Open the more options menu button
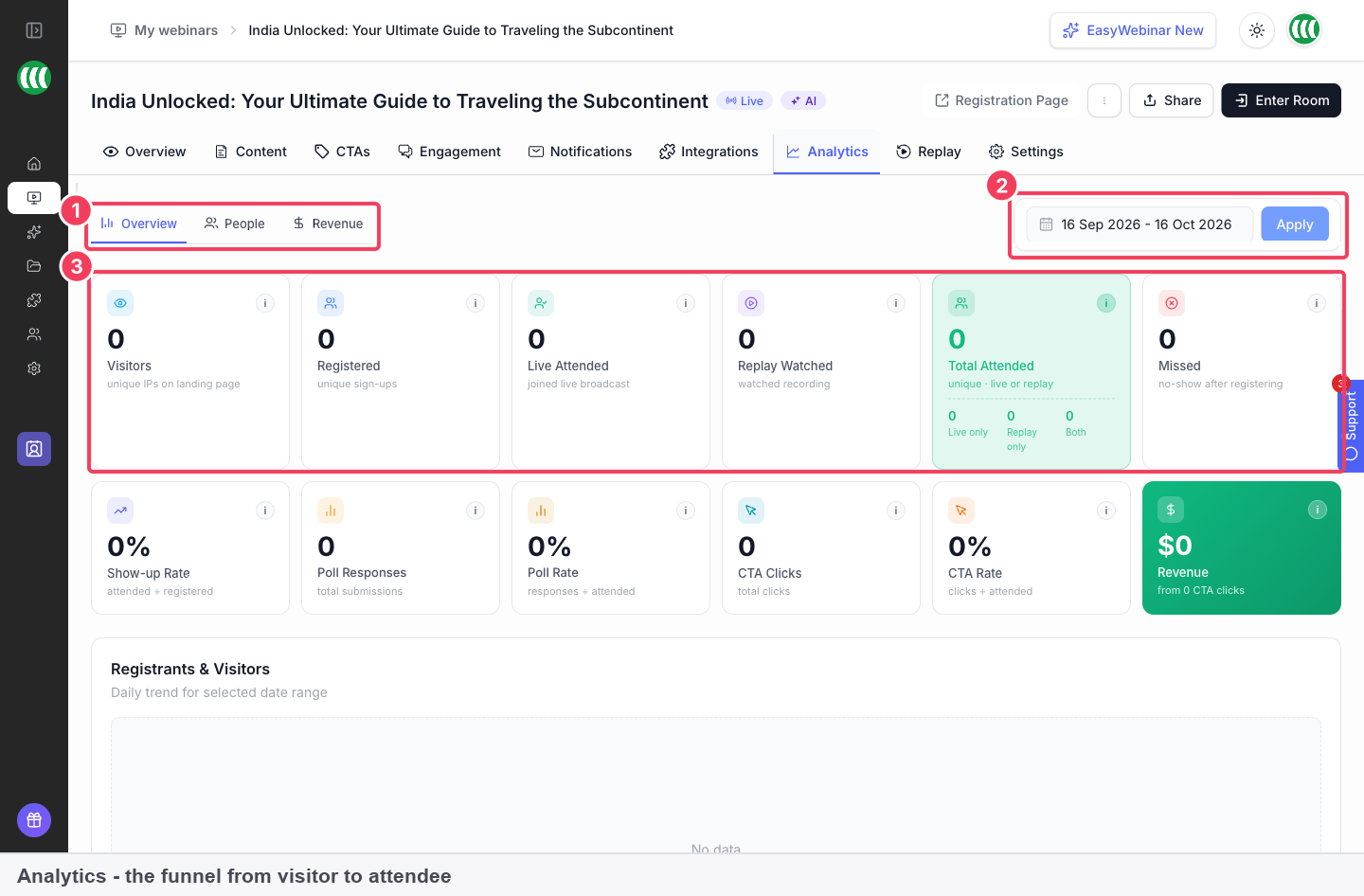 click(x=1104, y=100)
